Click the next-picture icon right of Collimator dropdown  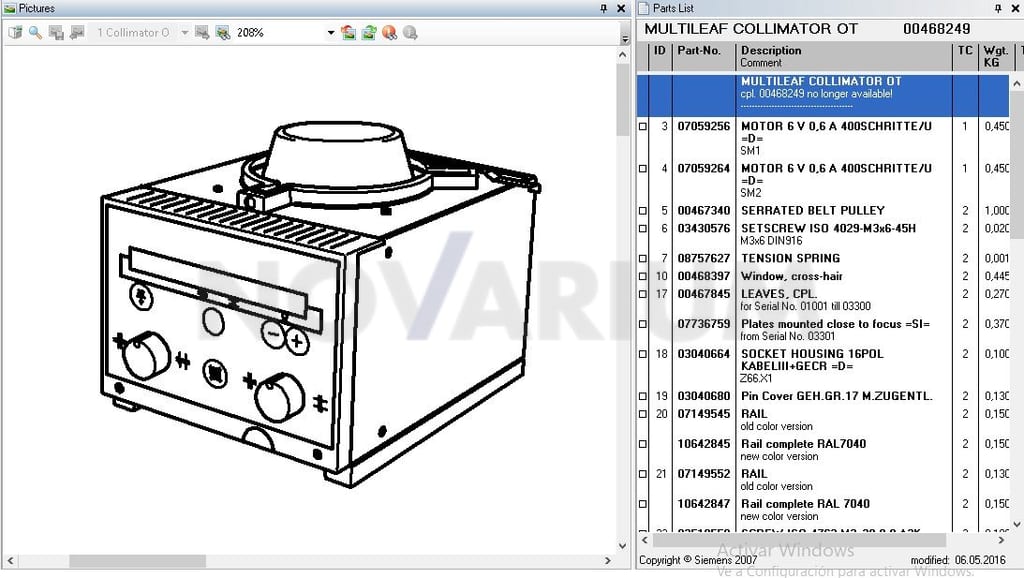[x=202, y=32]
